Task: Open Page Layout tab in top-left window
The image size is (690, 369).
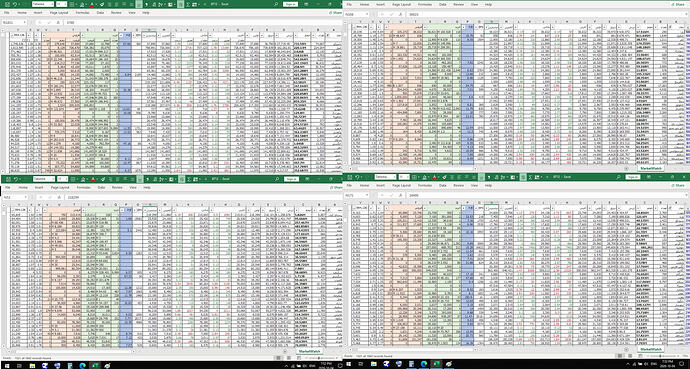Action: coord(59,13)
